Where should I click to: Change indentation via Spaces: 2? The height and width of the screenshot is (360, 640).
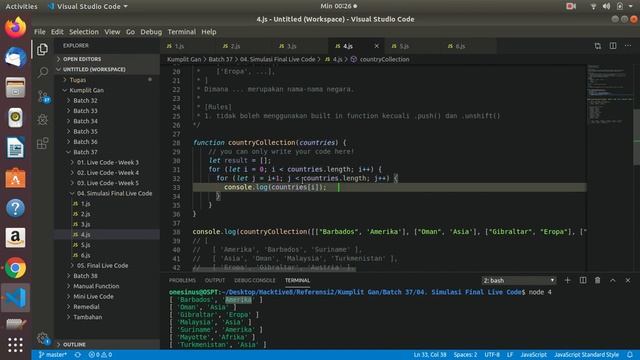click(465, 355)
